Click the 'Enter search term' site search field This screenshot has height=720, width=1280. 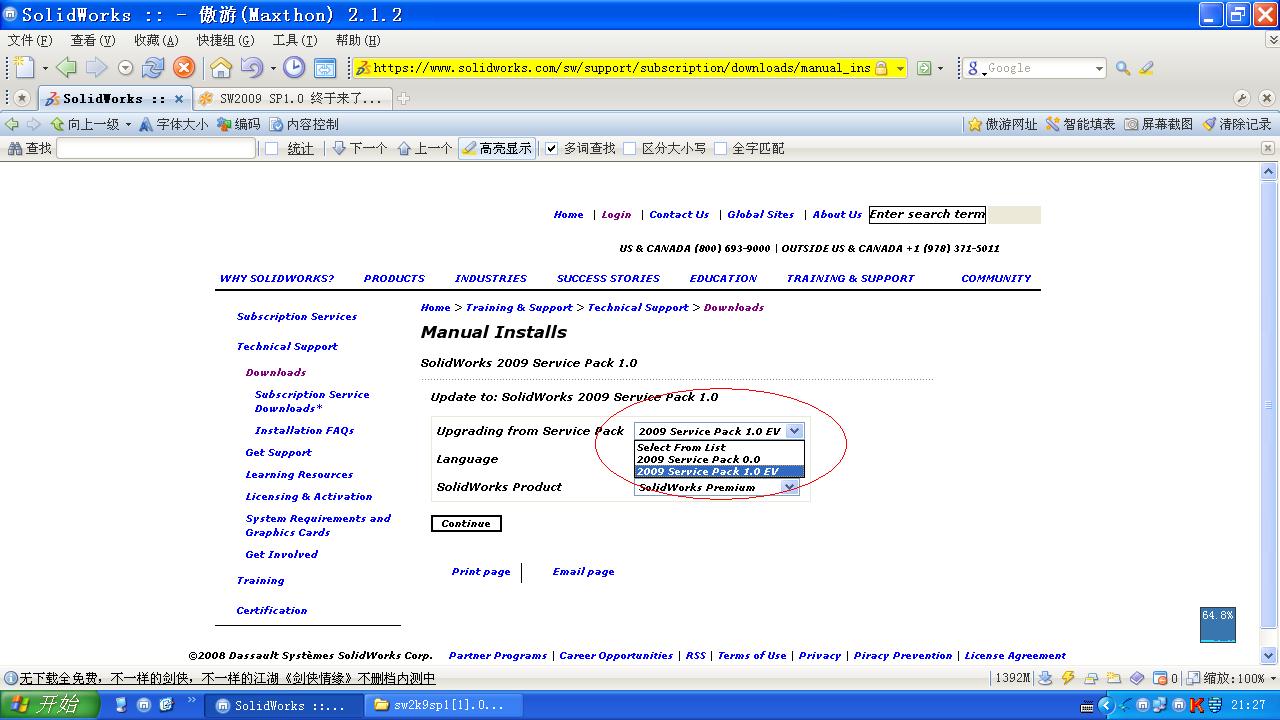(x=927, y=214)
